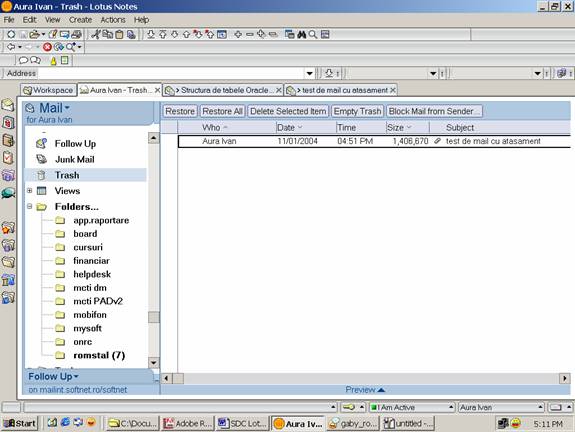The height and width of the screenshot is (432, 575).
Task: Click the Junk Mail icon in navigator
Action: 41,160
